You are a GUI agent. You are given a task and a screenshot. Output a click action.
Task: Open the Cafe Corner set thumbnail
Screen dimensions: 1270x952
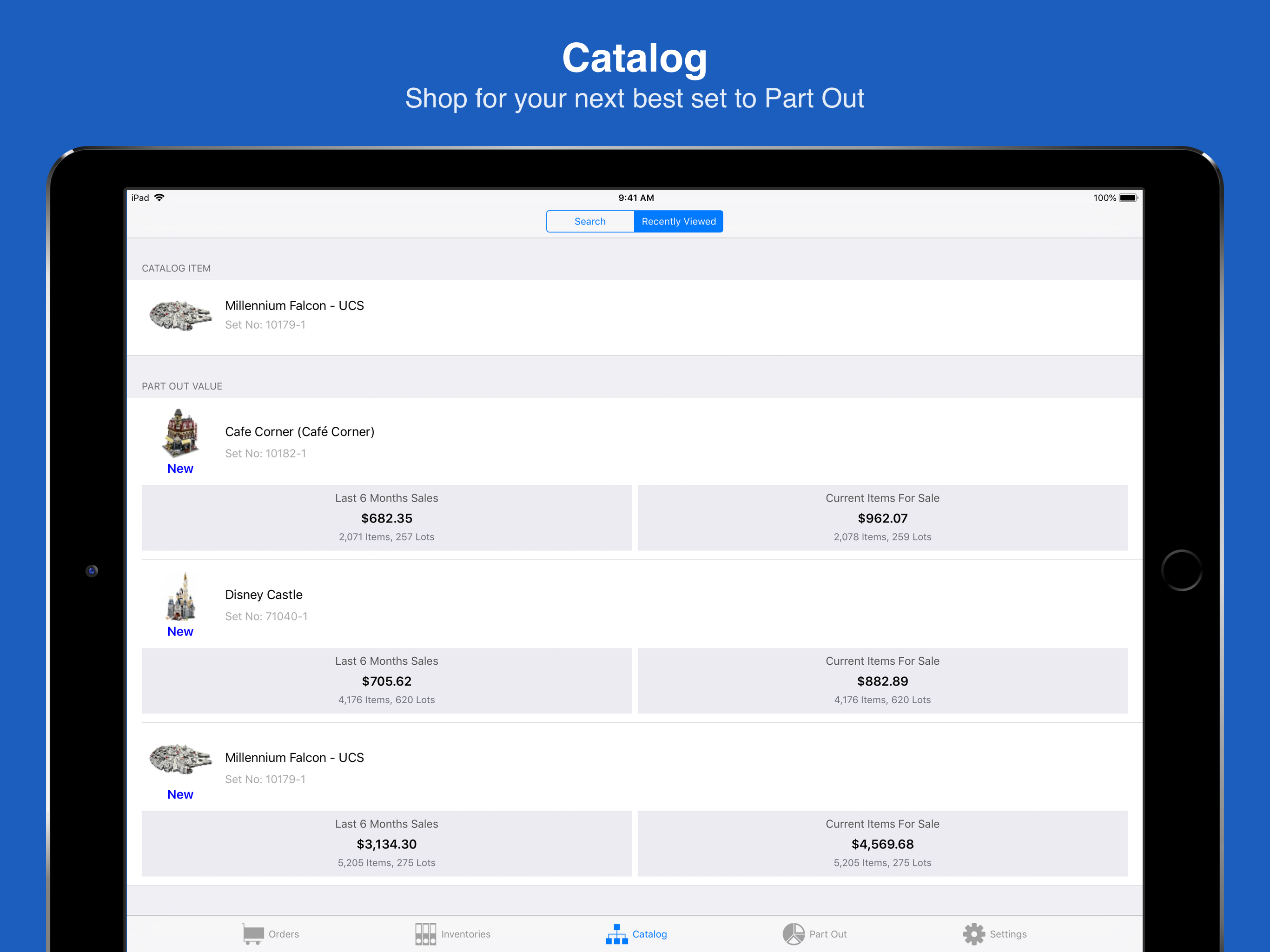(x=180, y=432)
